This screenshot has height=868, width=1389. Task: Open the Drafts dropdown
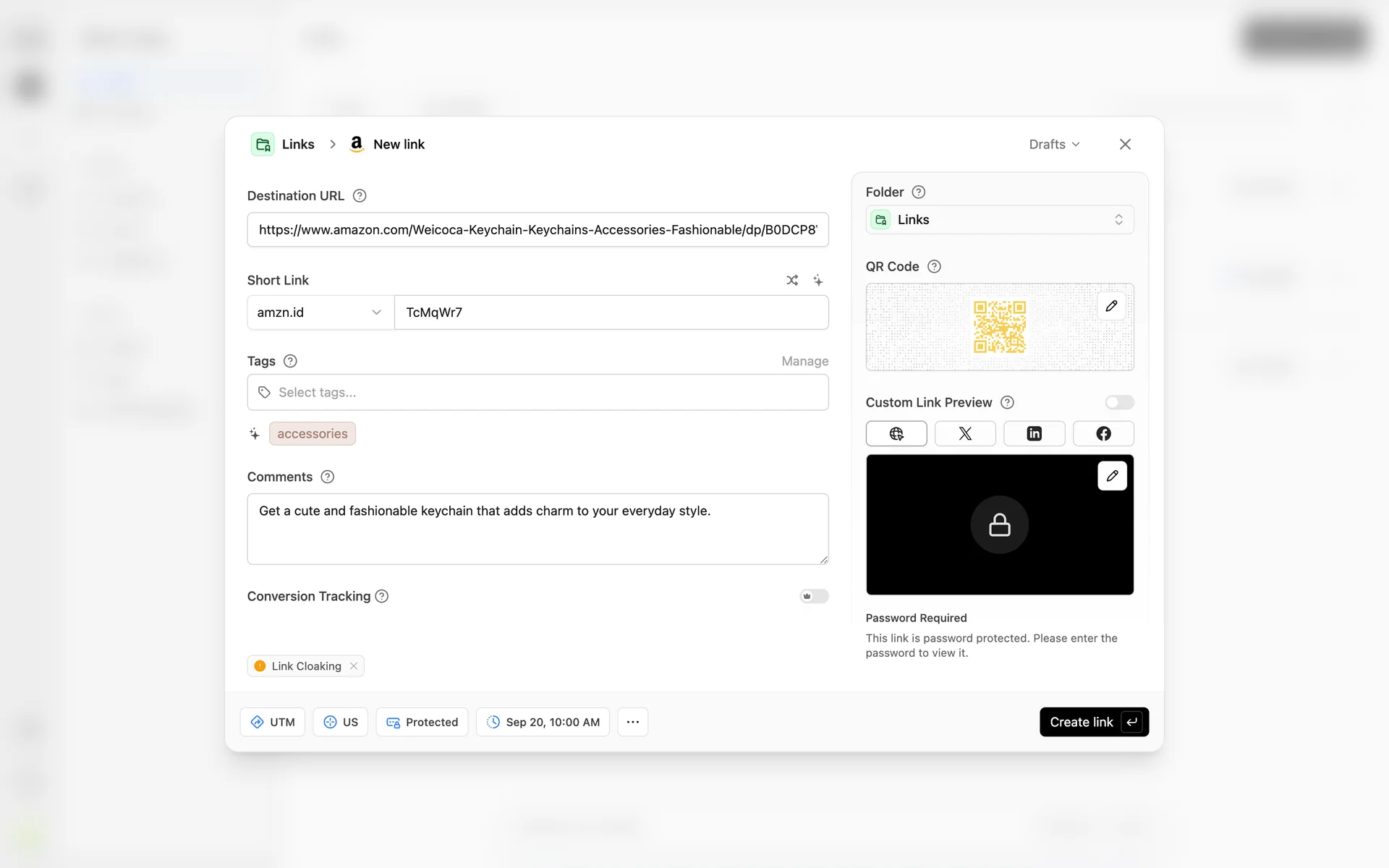click(1054, 144)
